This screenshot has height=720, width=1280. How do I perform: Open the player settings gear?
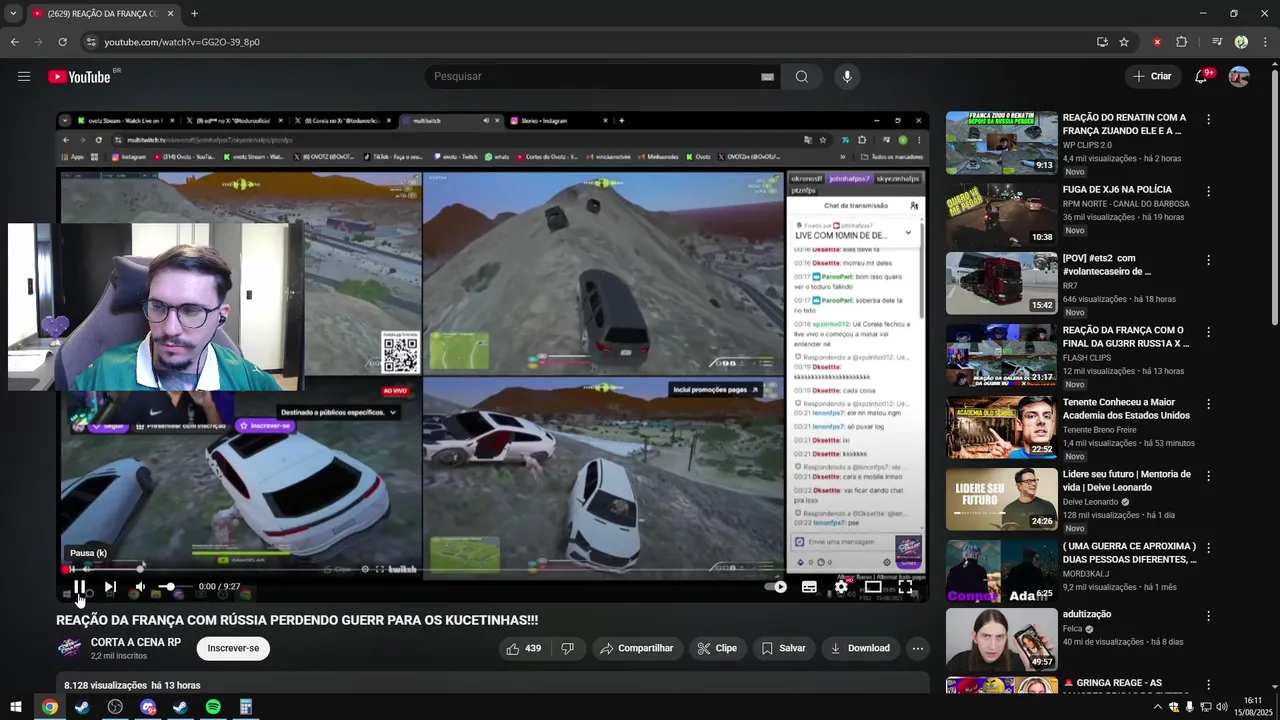841,587
